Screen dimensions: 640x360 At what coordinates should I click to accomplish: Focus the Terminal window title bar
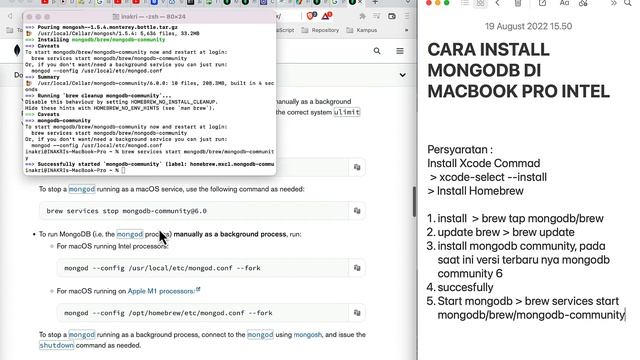pos(149,17)
